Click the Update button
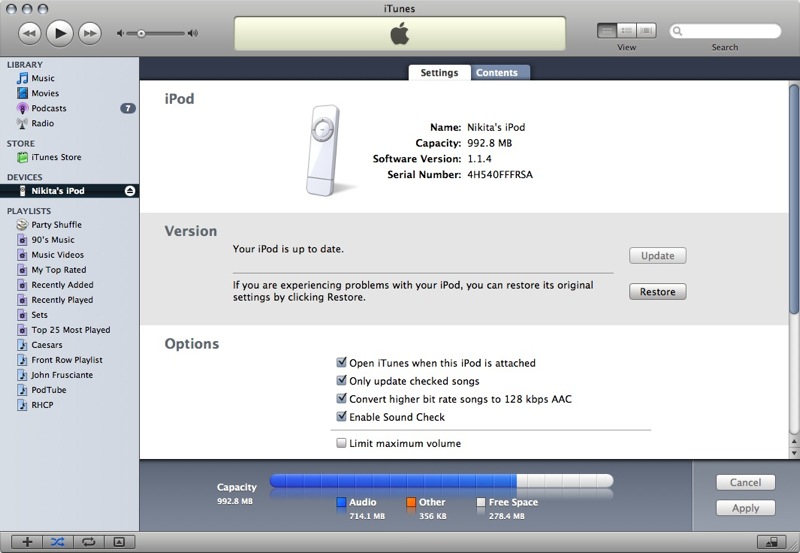 [657, 256]
